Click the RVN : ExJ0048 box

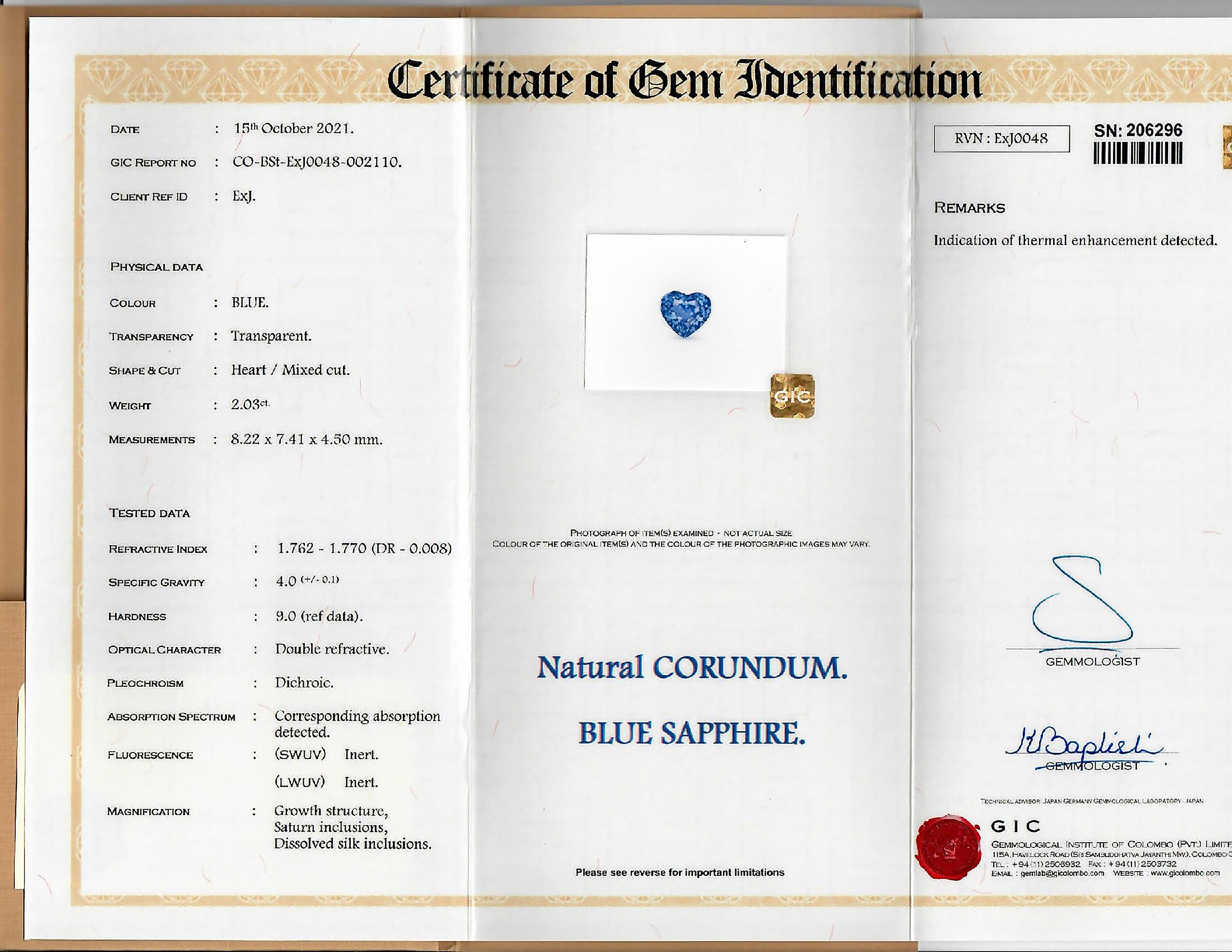click(x=1001, y=139)
